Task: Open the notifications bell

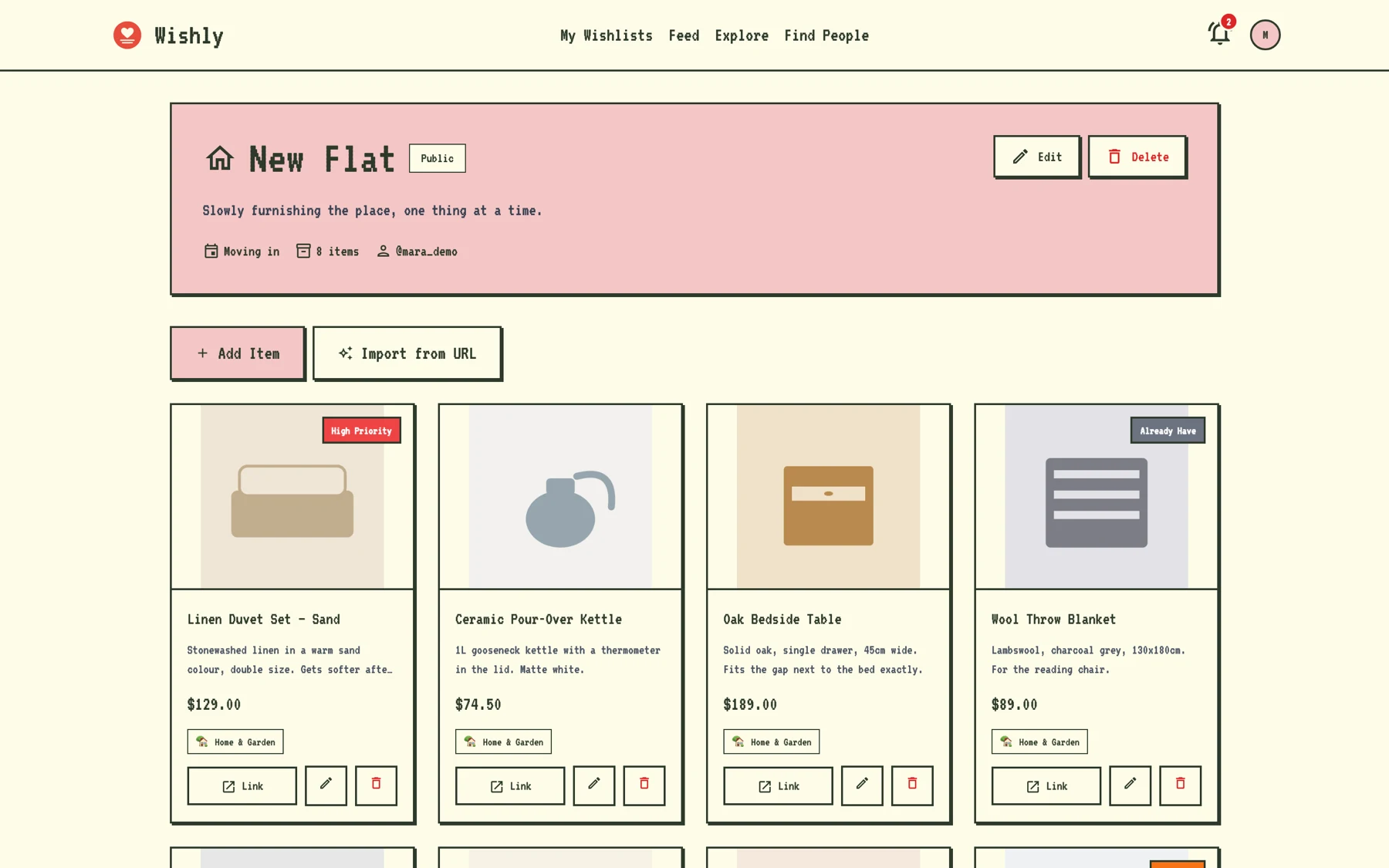Action: coord(1219,33)
